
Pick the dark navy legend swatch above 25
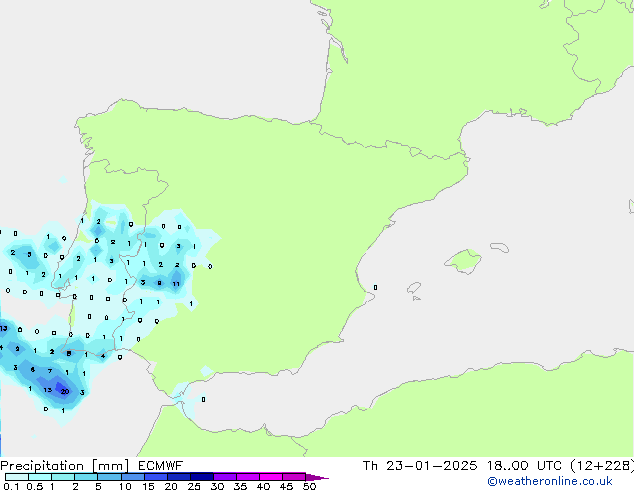point(201,477)
